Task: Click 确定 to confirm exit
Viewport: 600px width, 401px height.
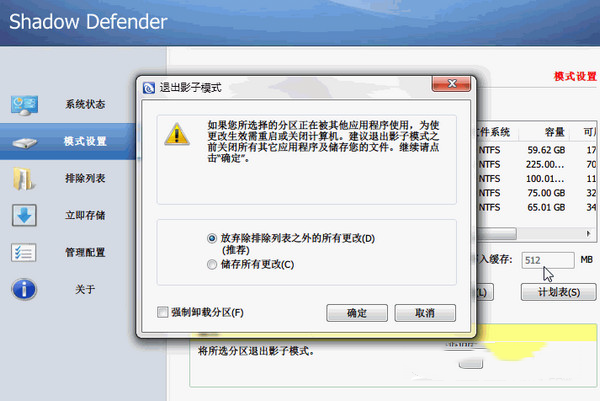Action: (x=357, y=313)
